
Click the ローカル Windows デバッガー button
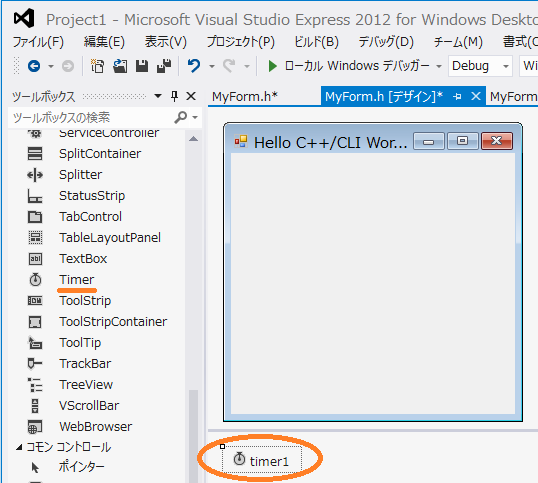pos(349,66)
